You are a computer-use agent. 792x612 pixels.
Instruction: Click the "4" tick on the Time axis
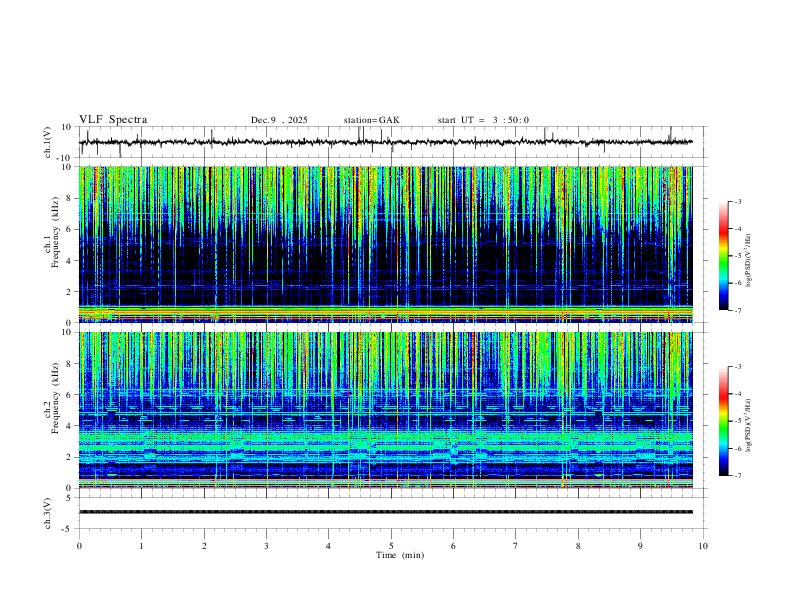[329, 546]
